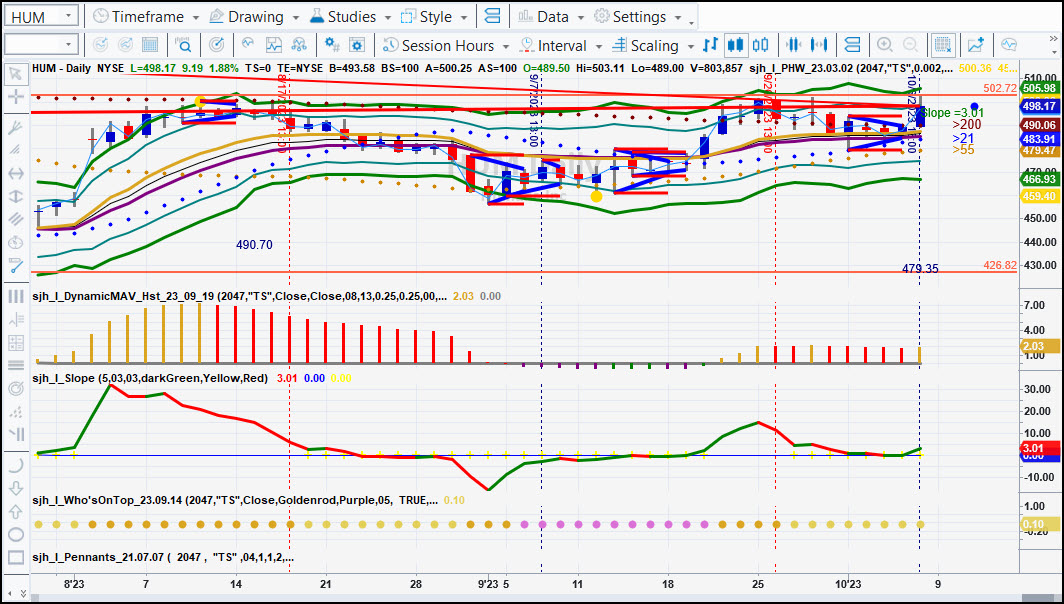Click the blue 498.17 price marker
The image size is (1064, 604).
pyautogui.click(x=1039, y=106)
